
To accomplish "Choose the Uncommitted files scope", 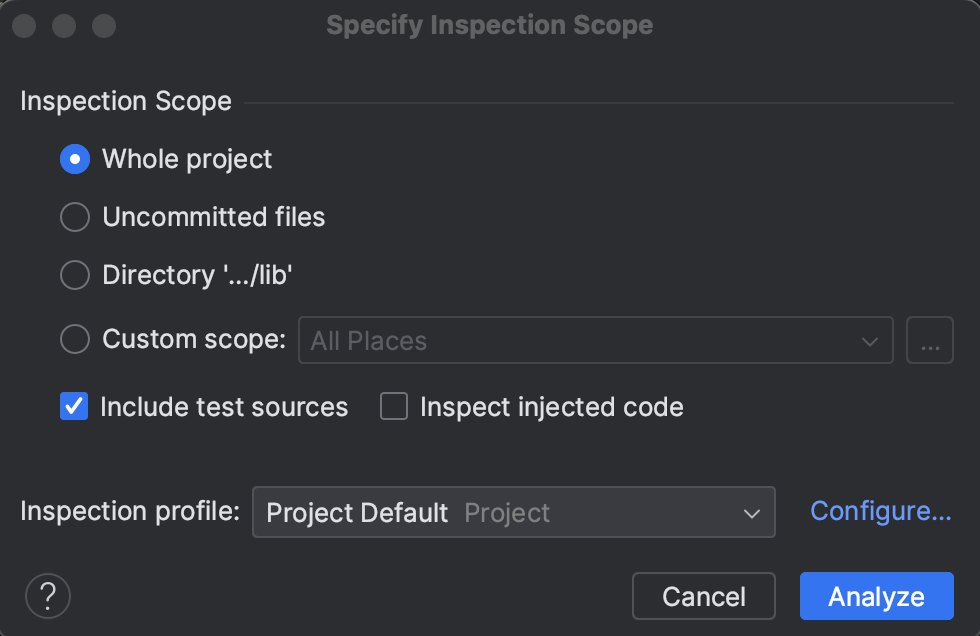I will point(74,217).
